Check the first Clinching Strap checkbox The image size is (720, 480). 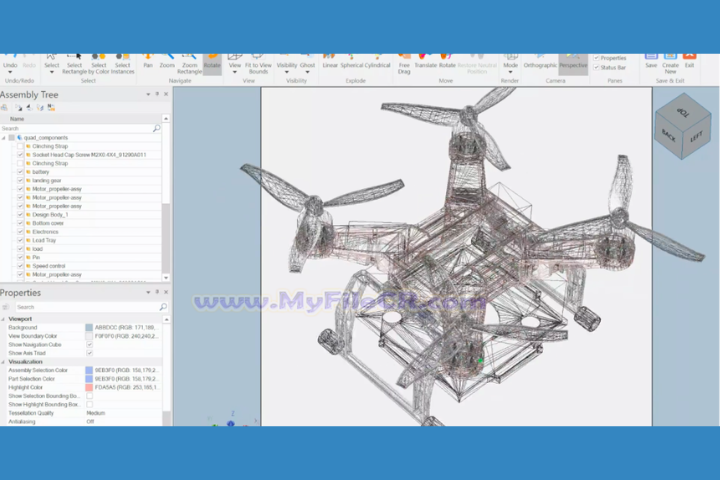pos(20,146)
